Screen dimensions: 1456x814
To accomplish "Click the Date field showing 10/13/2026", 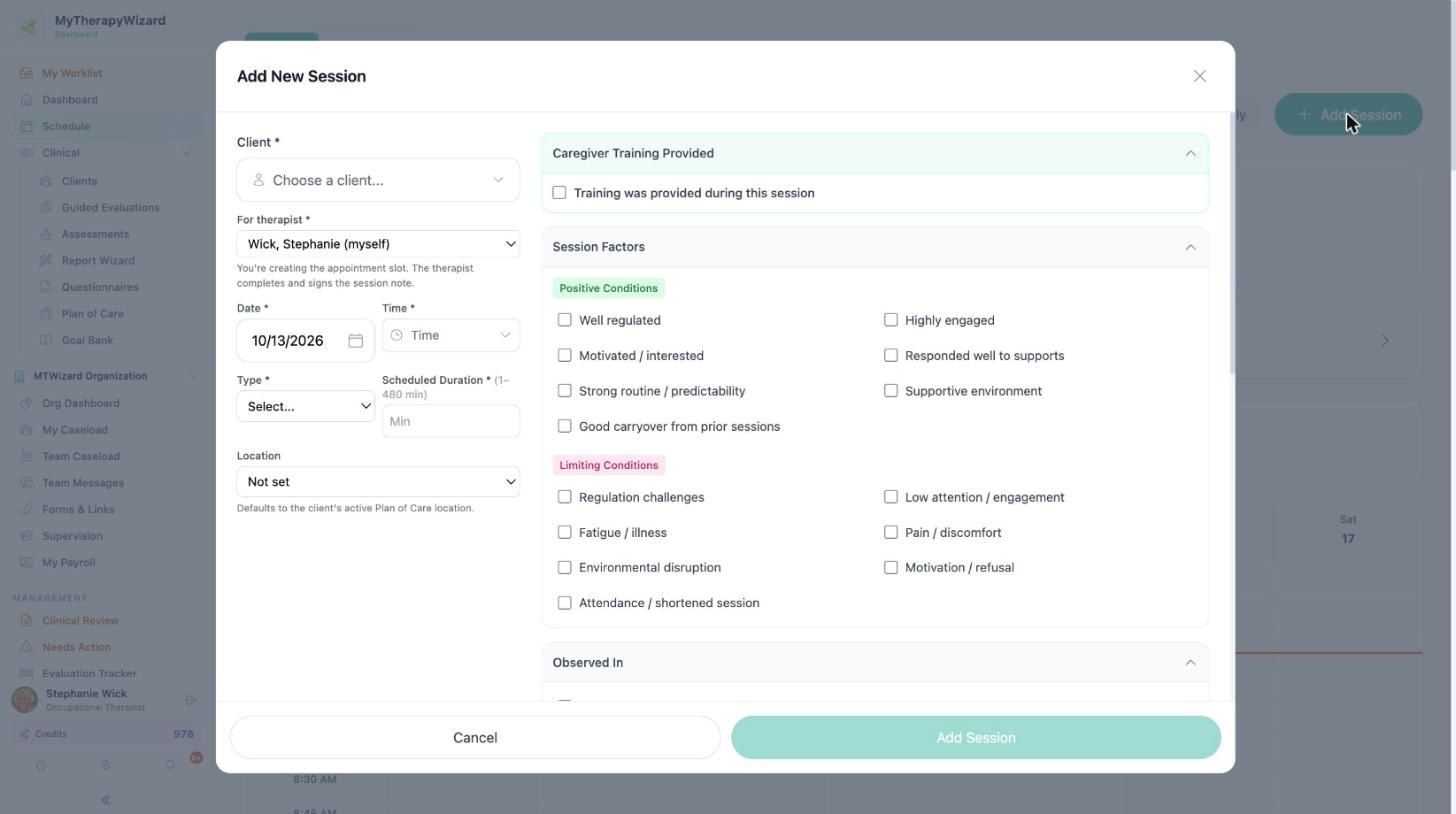I will tap(306, 341).
